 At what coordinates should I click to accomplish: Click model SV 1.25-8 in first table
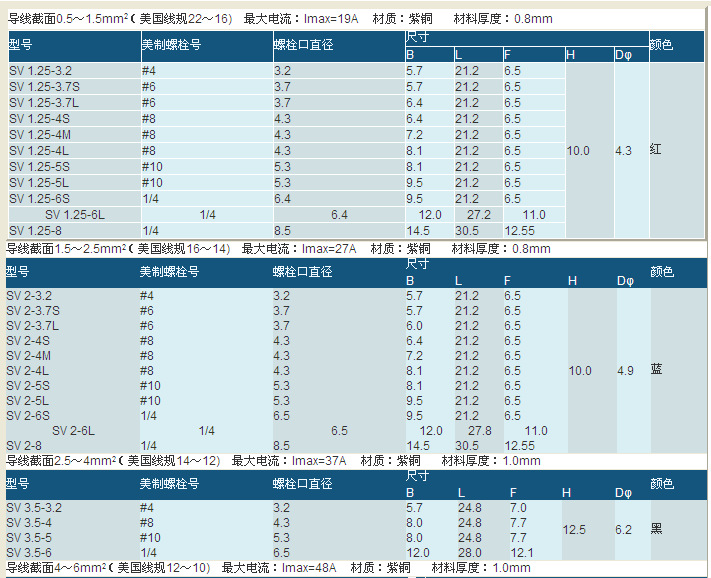point(35,231)
